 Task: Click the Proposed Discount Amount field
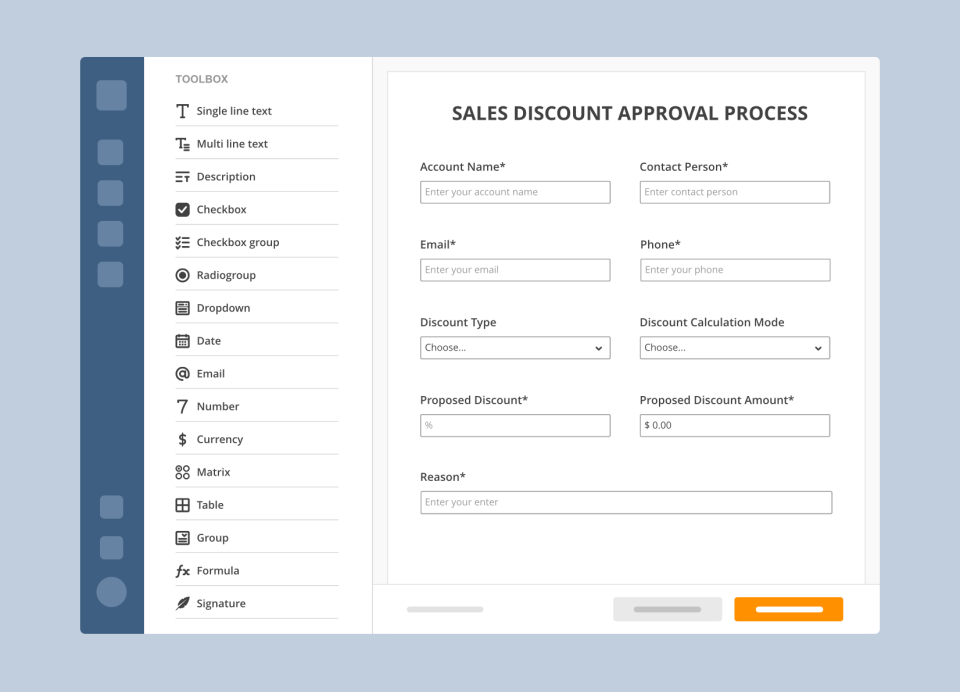click(735, 426)
